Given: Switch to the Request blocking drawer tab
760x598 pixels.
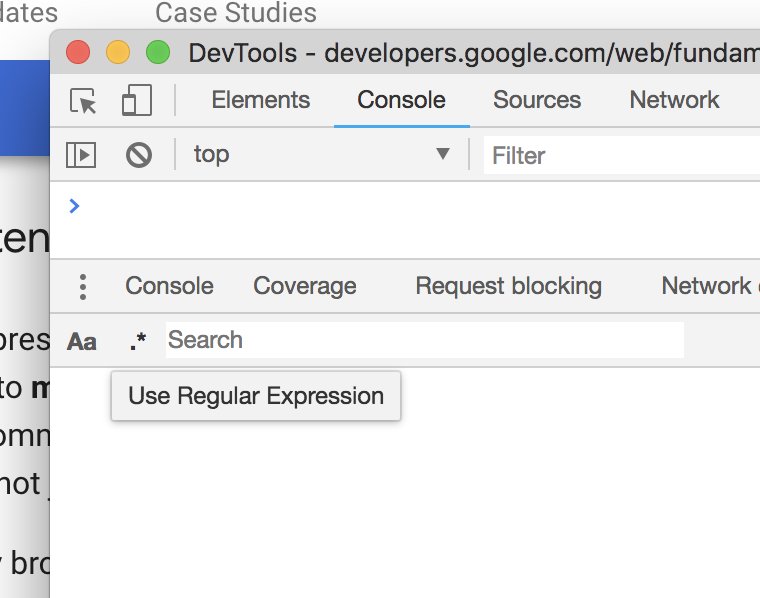Looking at the screenshot, I should (508, 286).
